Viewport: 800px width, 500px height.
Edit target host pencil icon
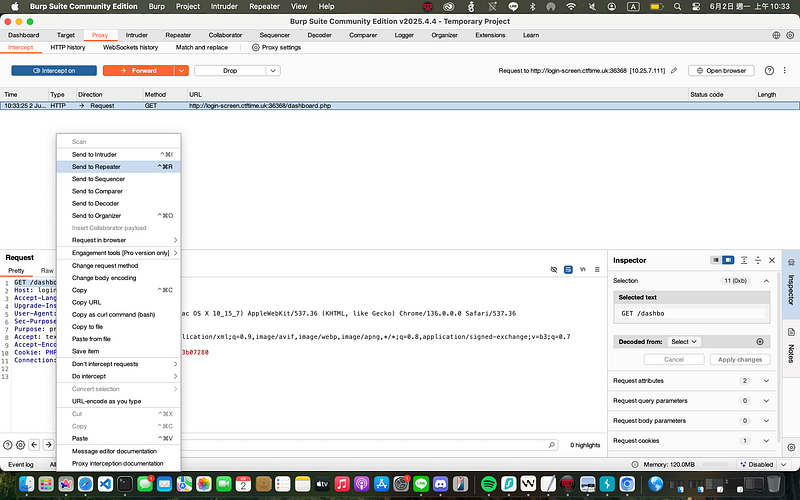point(674,70)
